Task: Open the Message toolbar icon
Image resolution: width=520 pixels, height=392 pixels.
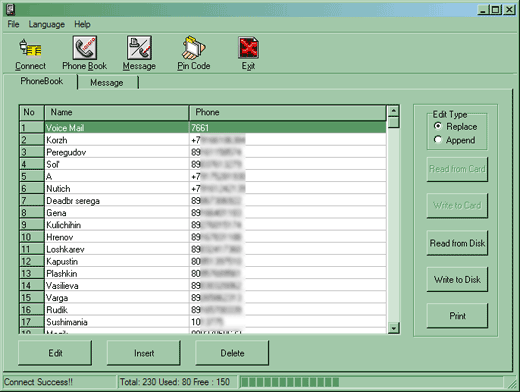Action: pos(139,48)
